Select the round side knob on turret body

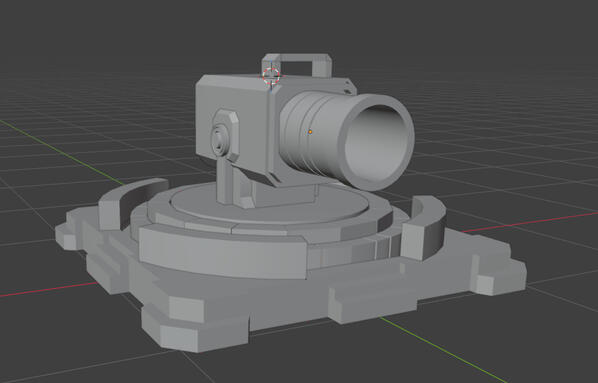[220, 140]
